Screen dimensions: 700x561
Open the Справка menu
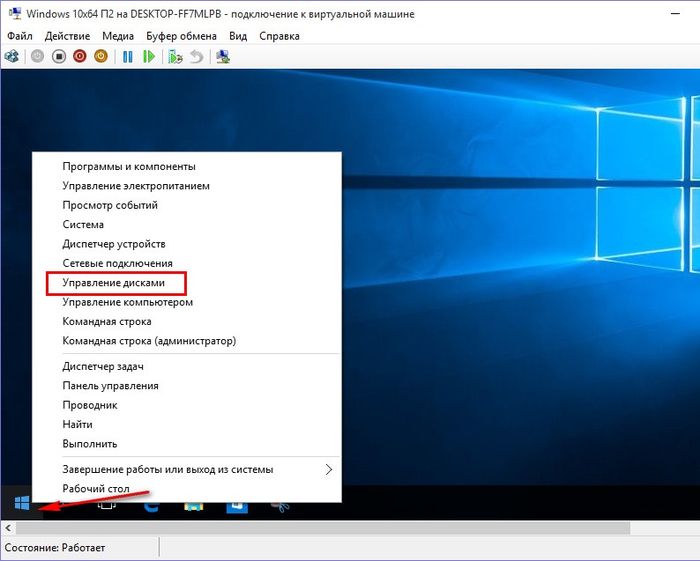pos(279,36)
